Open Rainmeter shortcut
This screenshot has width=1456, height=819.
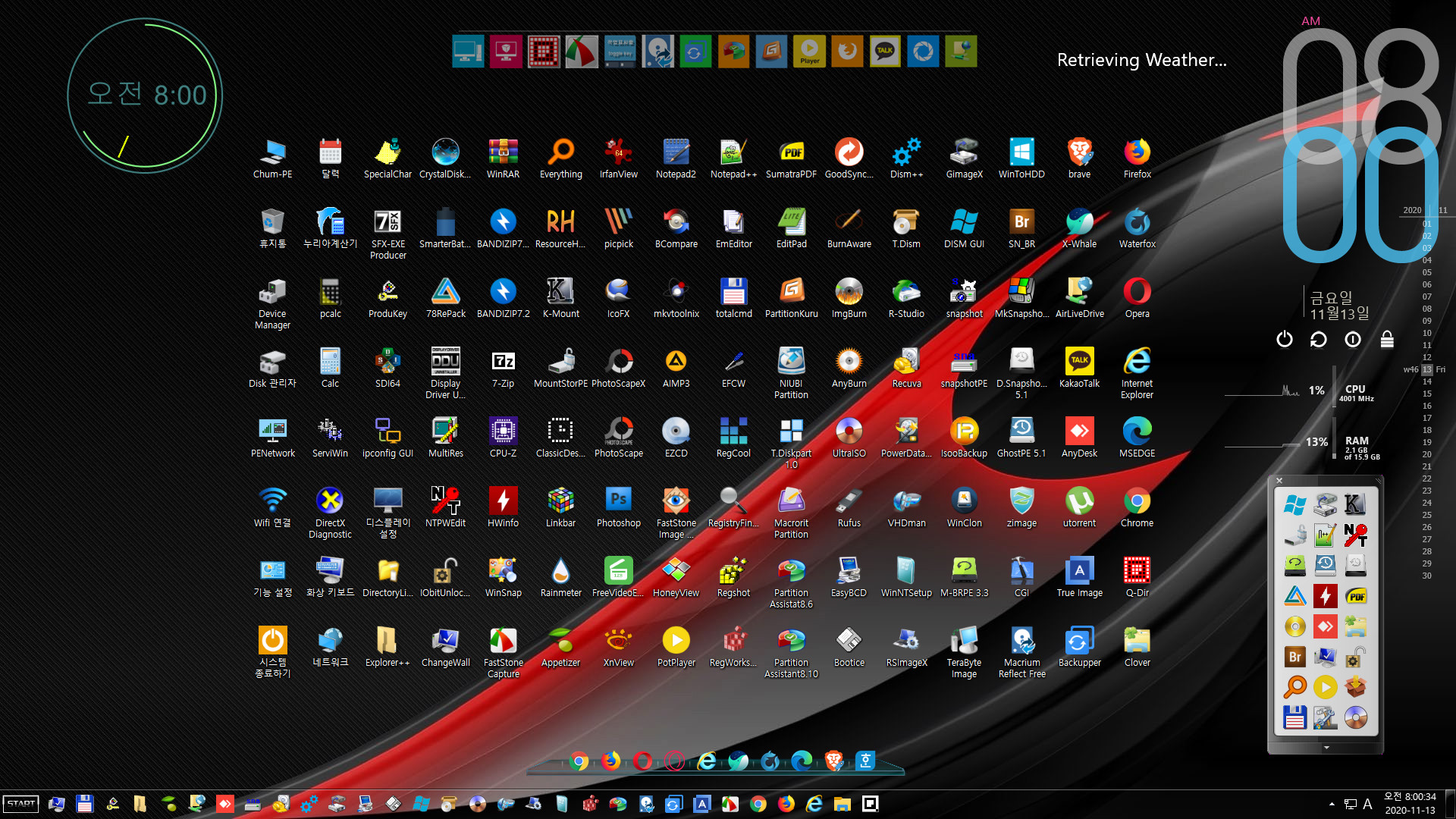pos(560,578)
